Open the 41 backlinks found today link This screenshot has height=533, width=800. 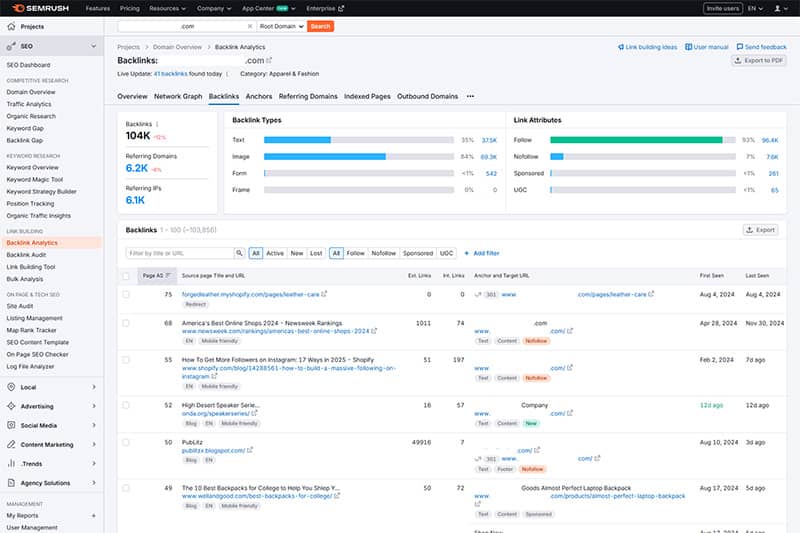click(170, 73)
